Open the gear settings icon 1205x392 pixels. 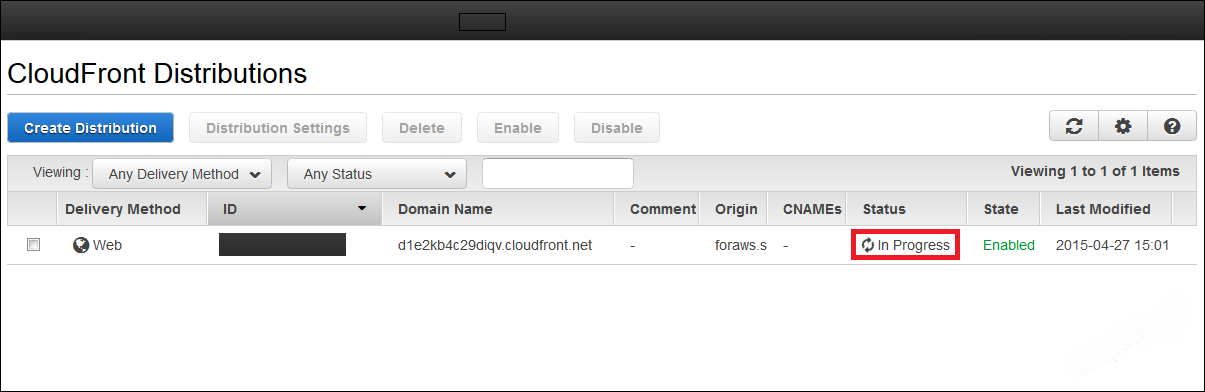coord(1123,127)
